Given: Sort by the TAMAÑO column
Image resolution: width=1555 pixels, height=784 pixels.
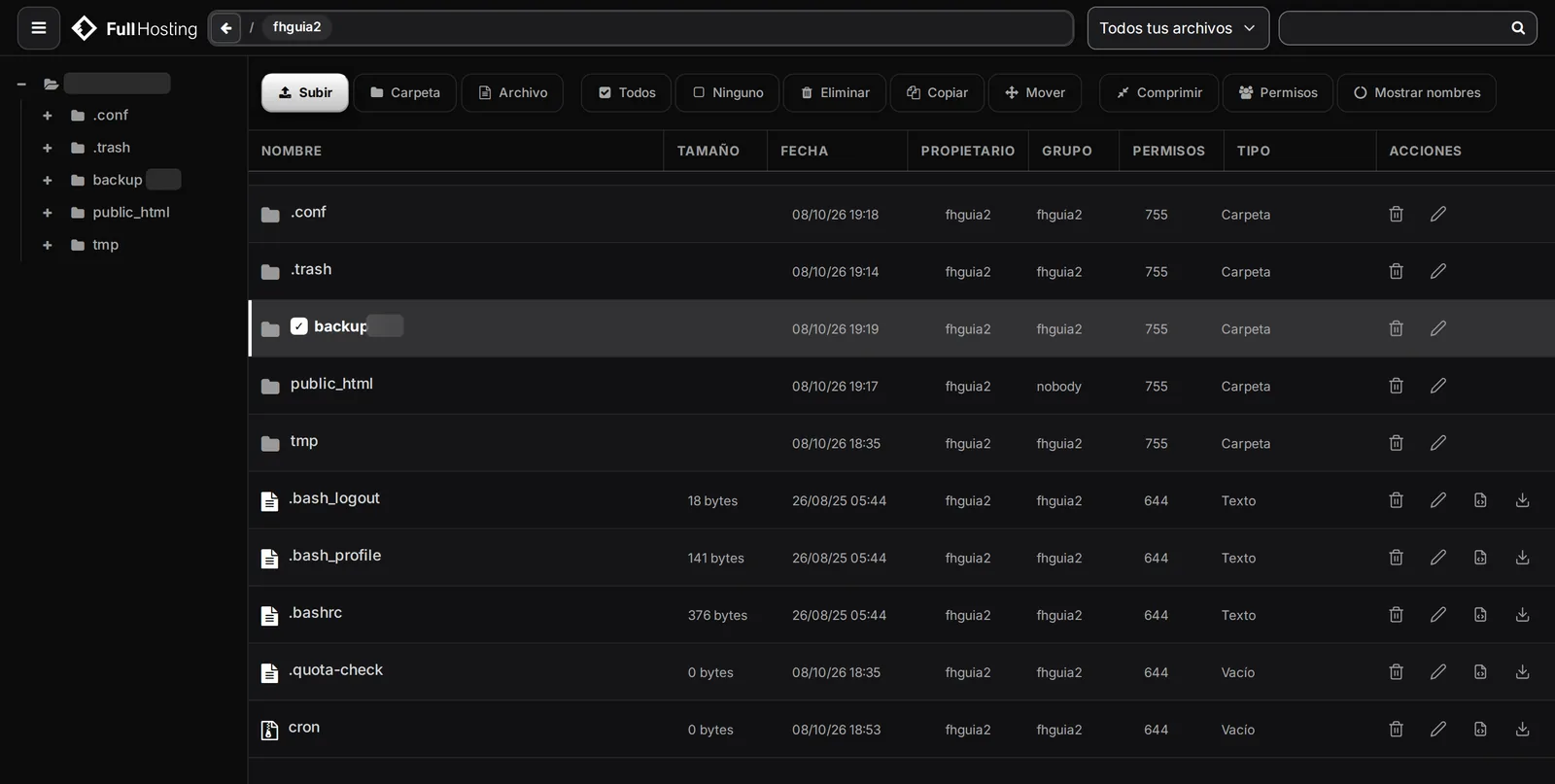Looking at the screenshot, I should 708,151.
